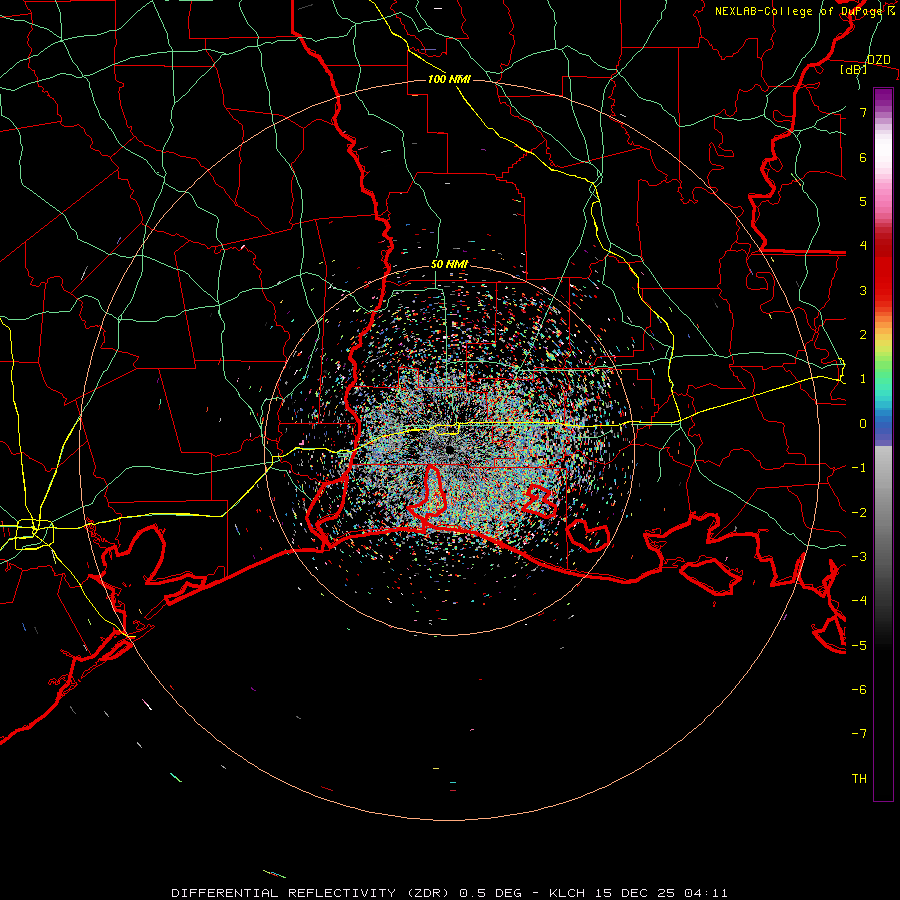The height and width of the screenshot is (900, 900).
Task: Click the 0 value on the color scale
Action: [x=863, y=424]
